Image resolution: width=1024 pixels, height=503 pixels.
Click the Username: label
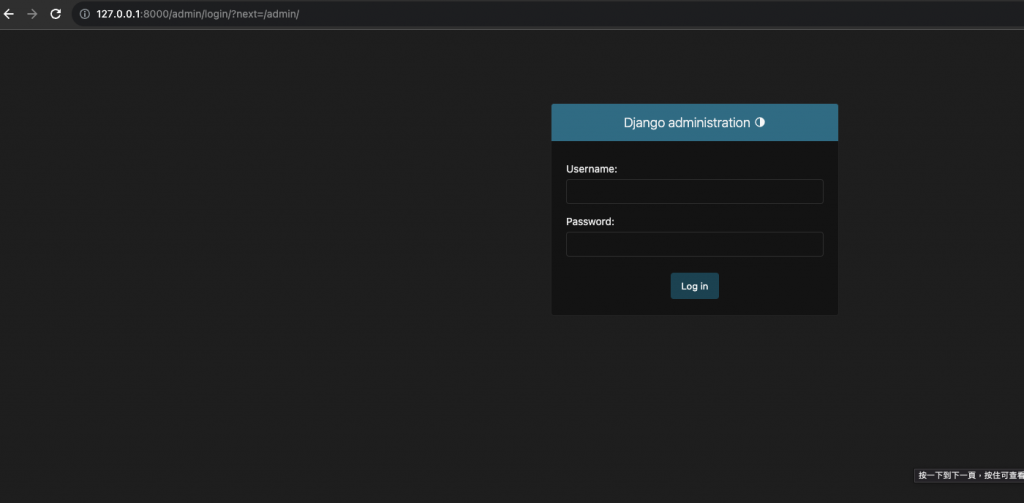591,169
